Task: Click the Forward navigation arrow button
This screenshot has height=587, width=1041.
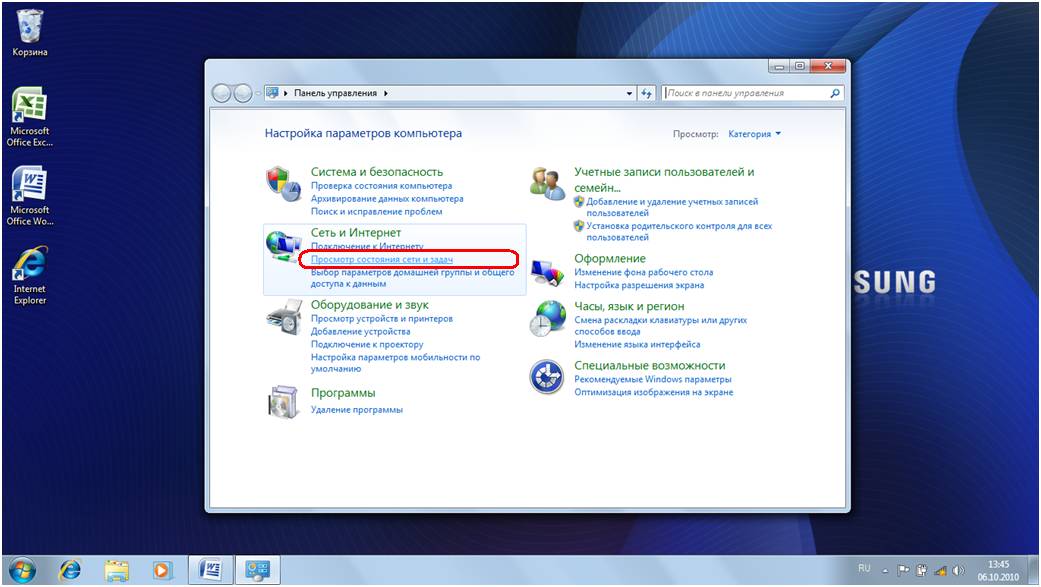Action: point(243,93)
